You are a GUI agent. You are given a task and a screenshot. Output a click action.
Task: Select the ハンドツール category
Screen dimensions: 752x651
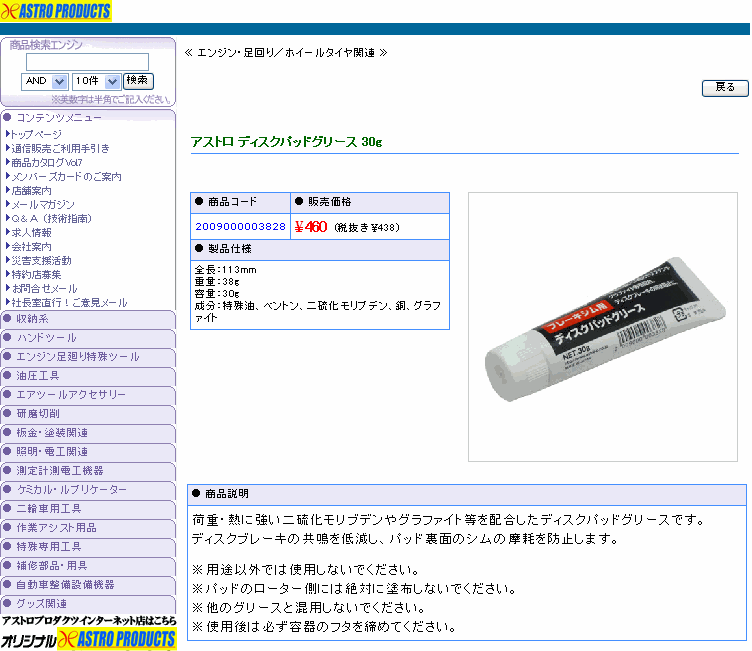(88, 338)
